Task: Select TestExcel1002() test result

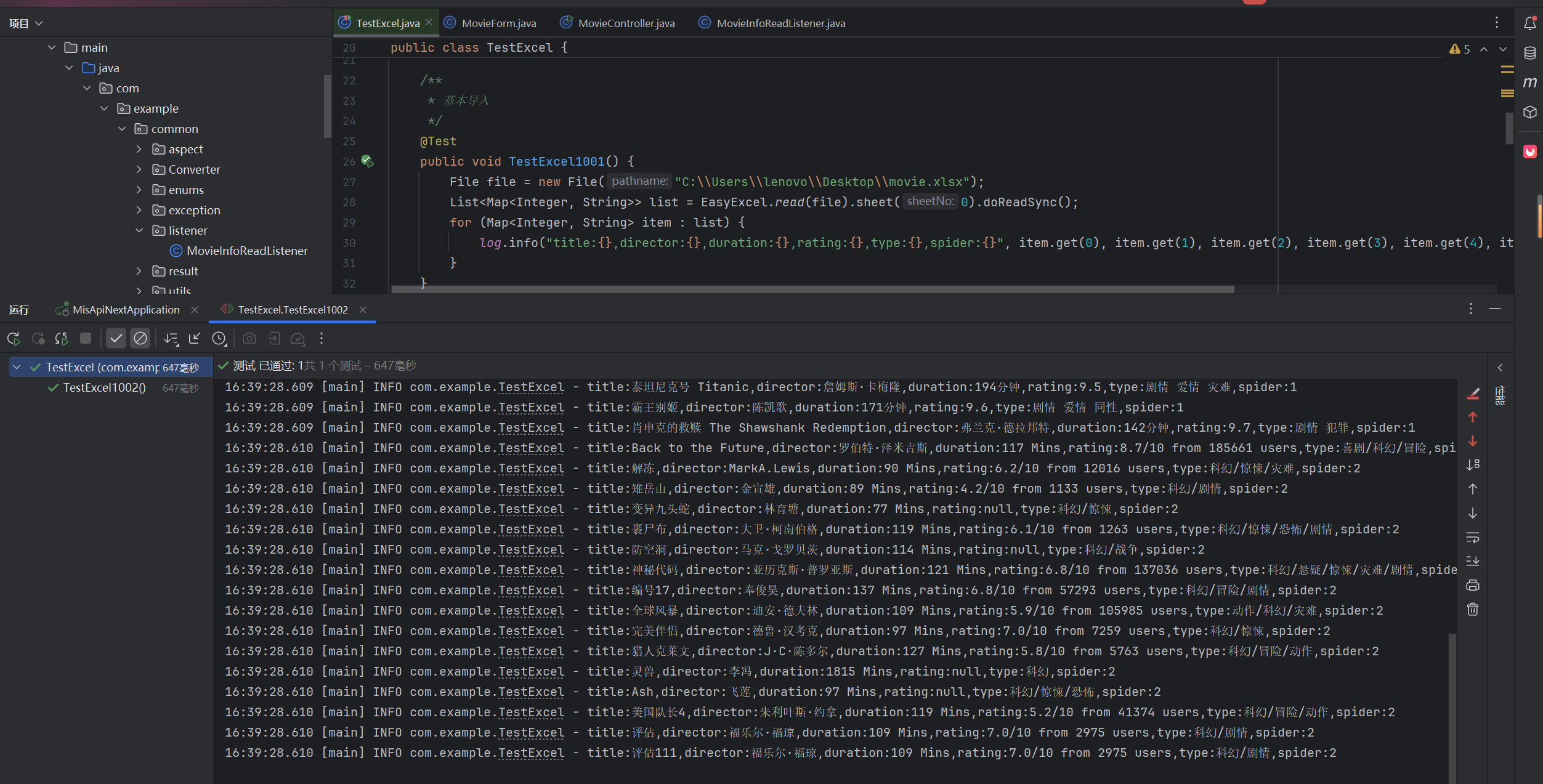Action: pyautogui.click(x=104, y=387)
